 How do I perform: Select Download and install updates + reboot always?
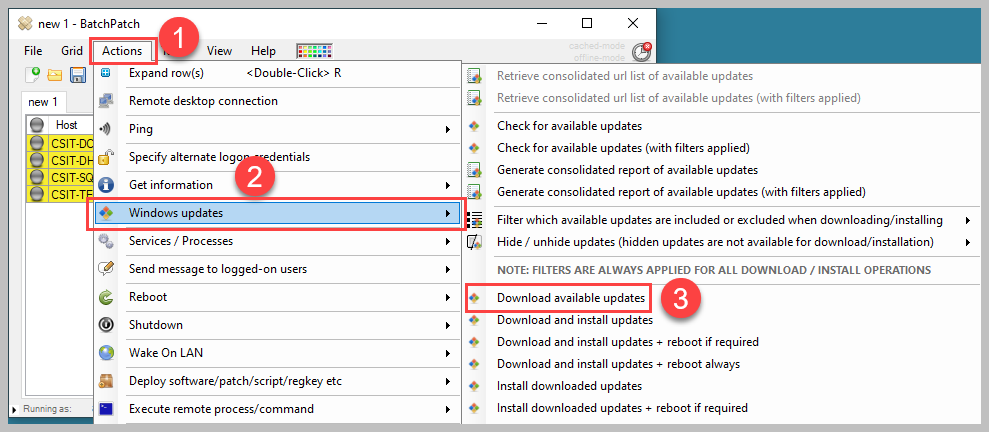pyautogui.click(x=618, y=364)
